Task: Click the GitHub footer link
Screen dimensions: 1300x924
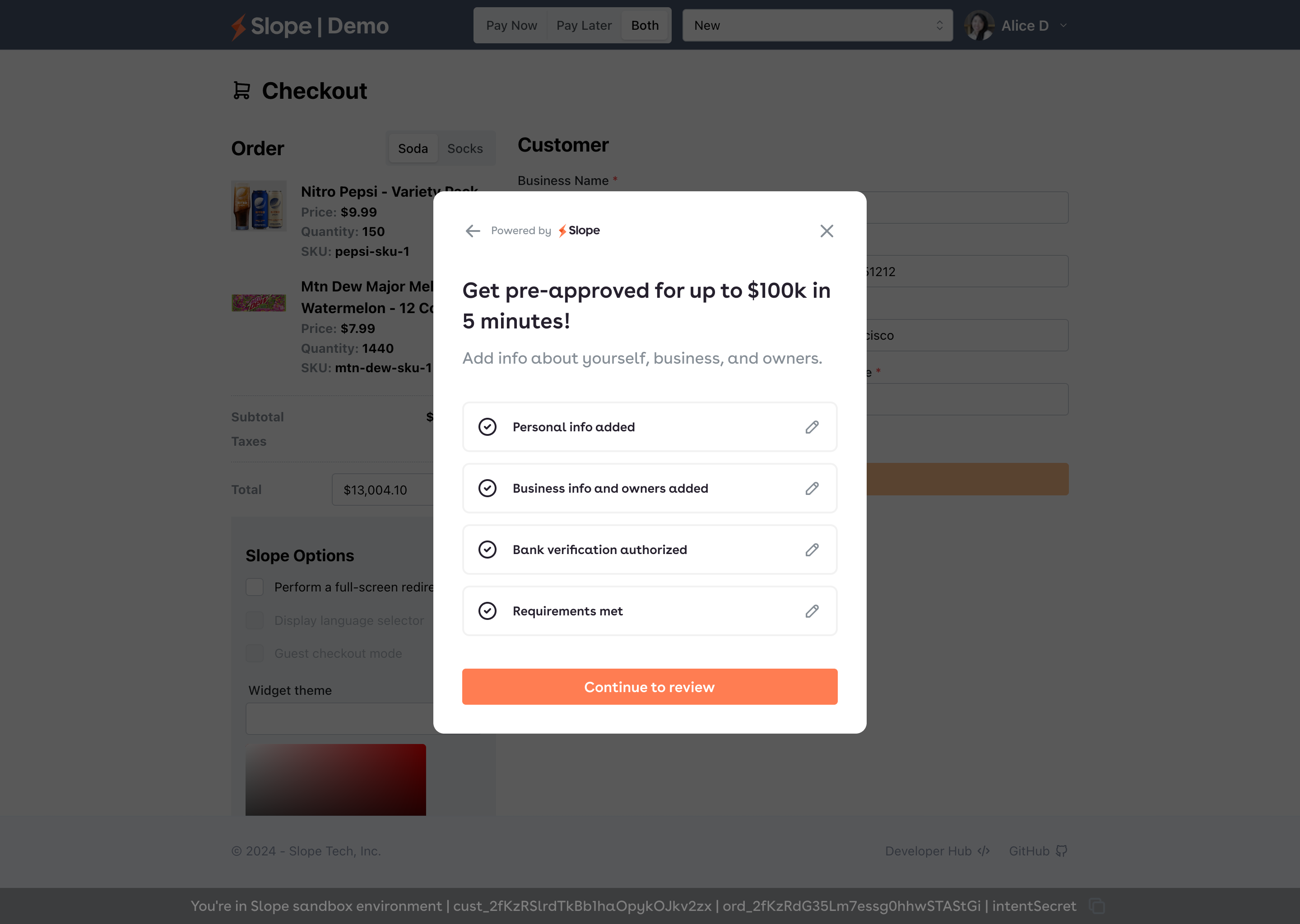Action: (1038, 851)
